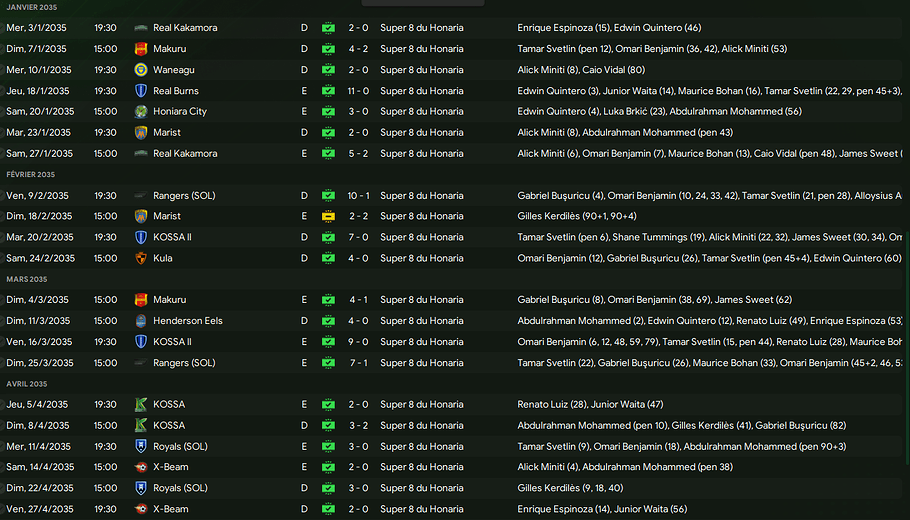910x520 pixels.
Task: Open the 9 - 0 result against KOSSA II
Action: (358, 342)
